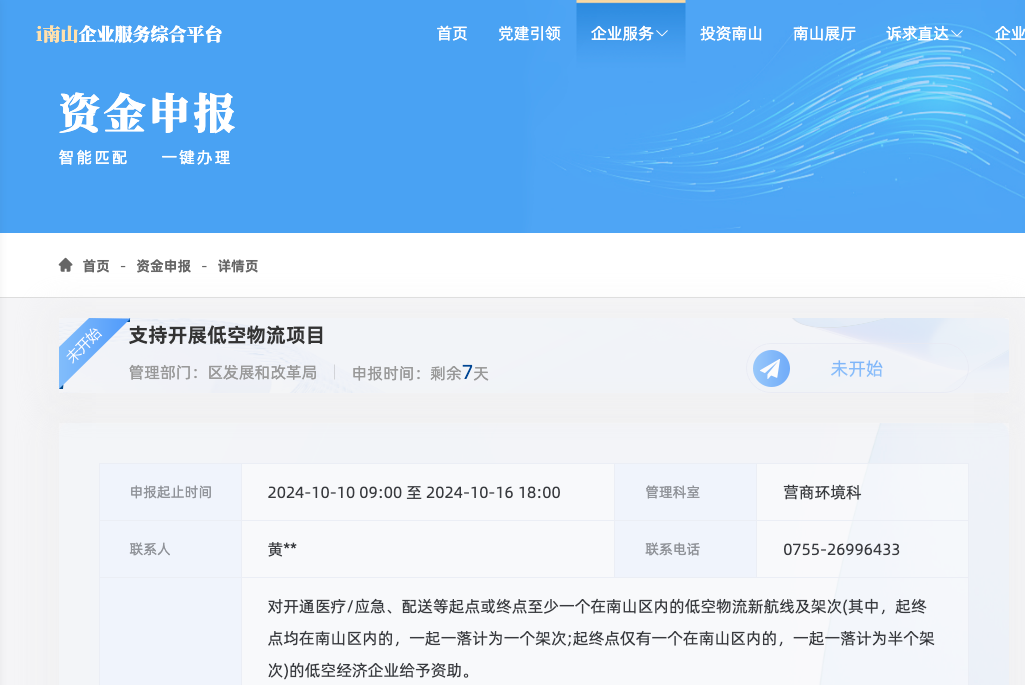Go to 首页 via breadcrumb link
1025x685 pixels.
click(96, 266)
